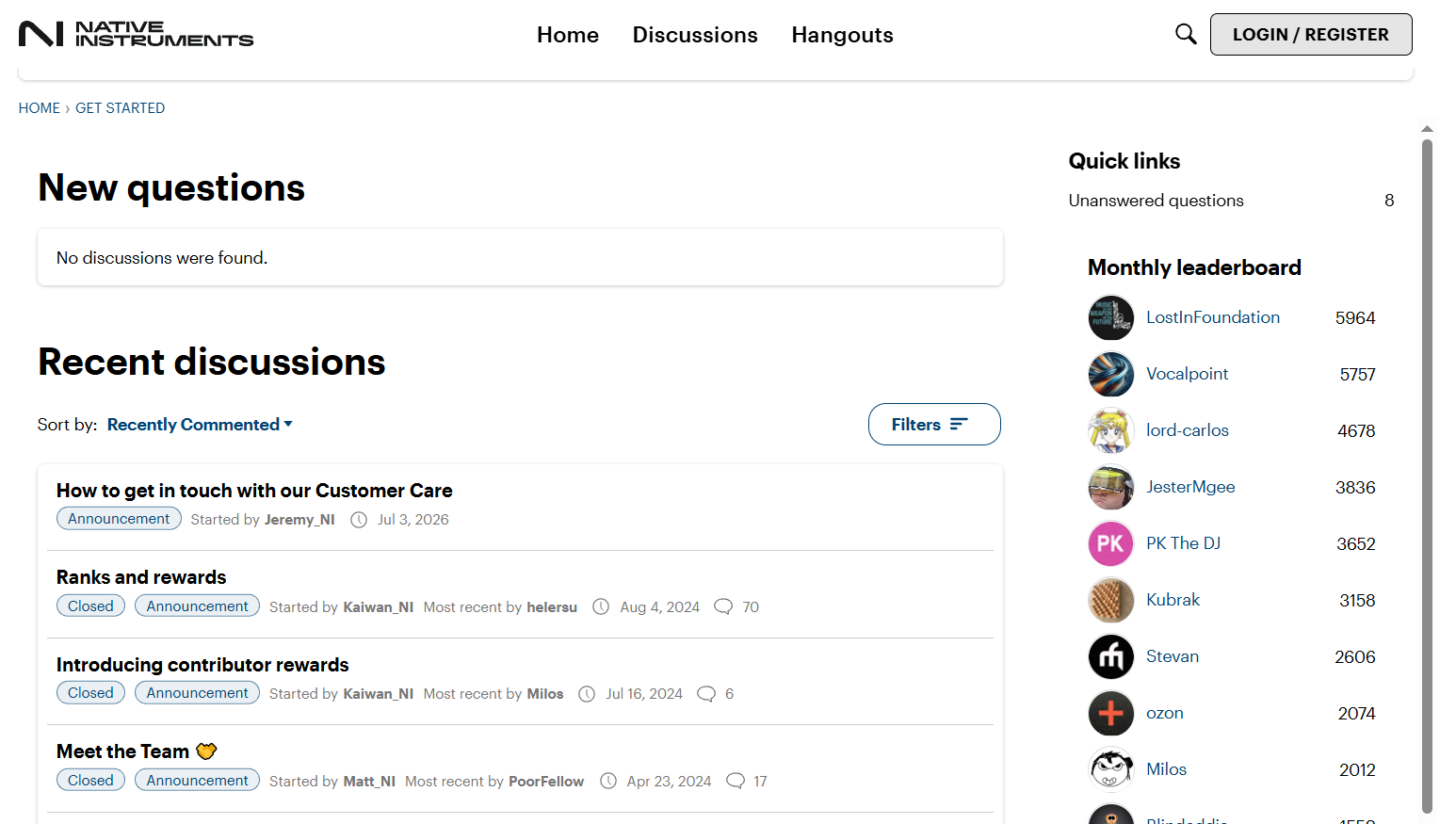Open Matt_NI author profile
Screen dimensions: 1456x824
[369, 782]
